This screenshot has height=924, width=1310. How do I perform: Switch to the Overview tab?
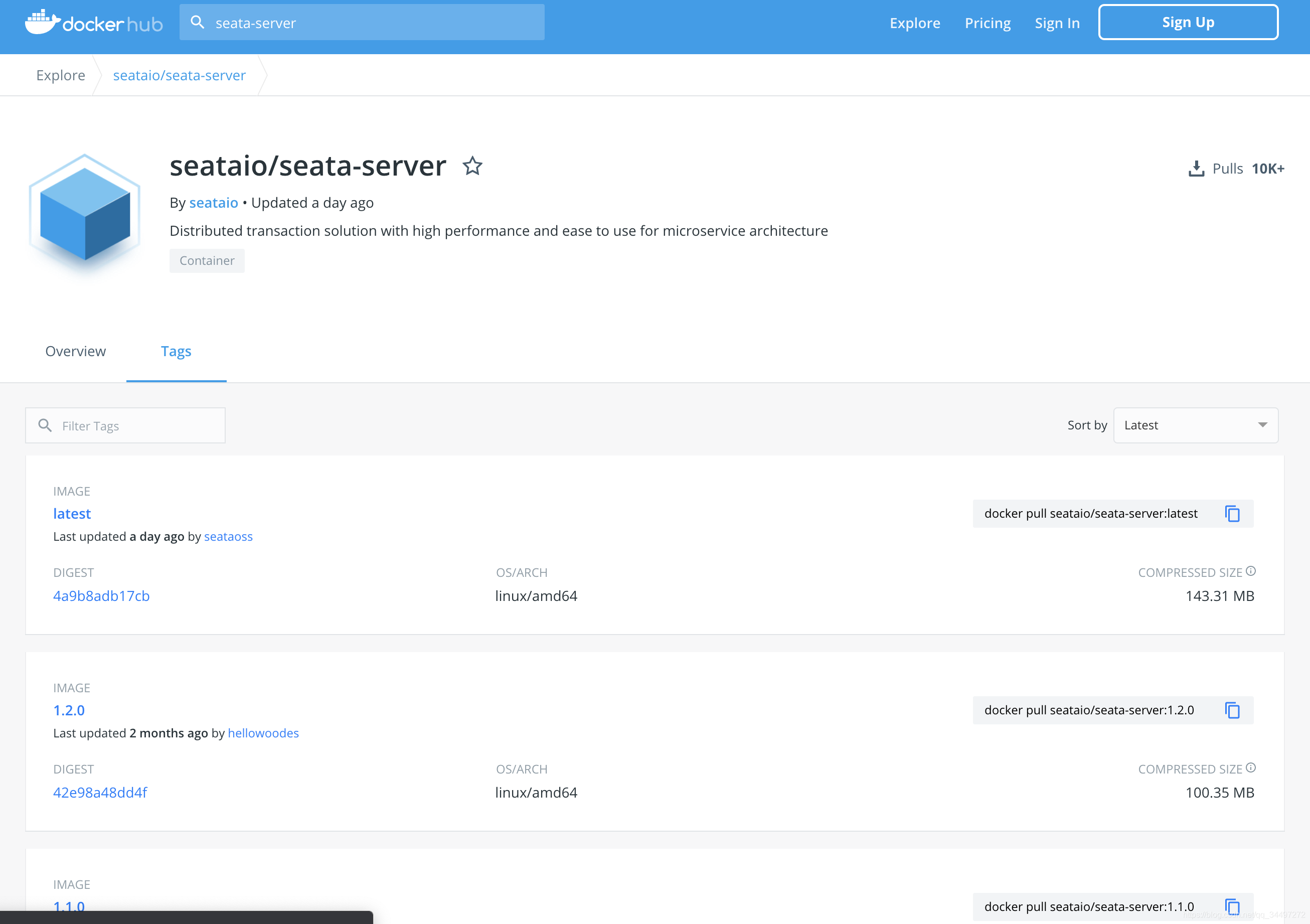point(75,351)
